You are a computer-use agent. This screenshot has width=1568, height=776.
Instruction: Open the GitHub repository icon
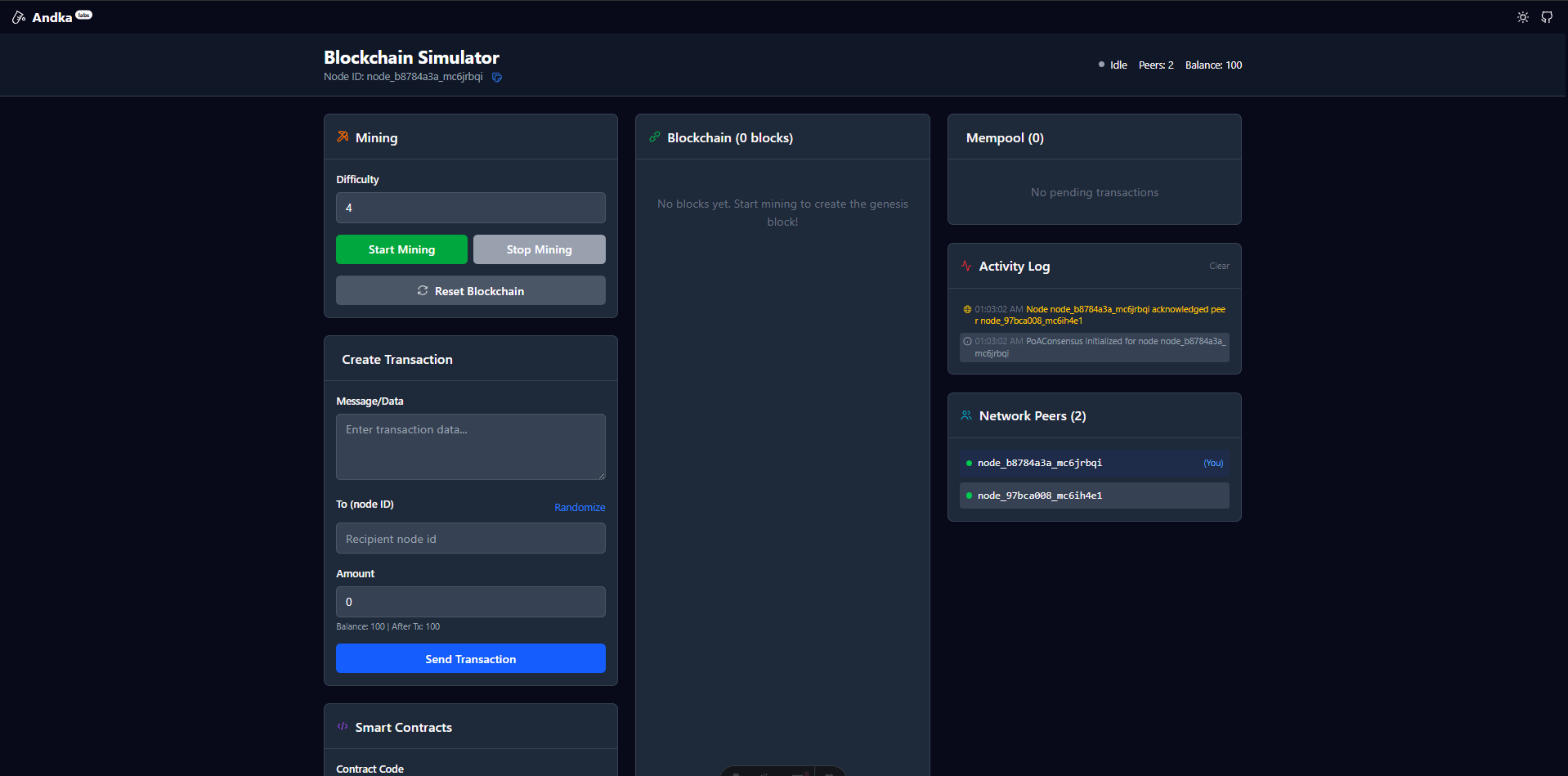[x=1547, y=16]
